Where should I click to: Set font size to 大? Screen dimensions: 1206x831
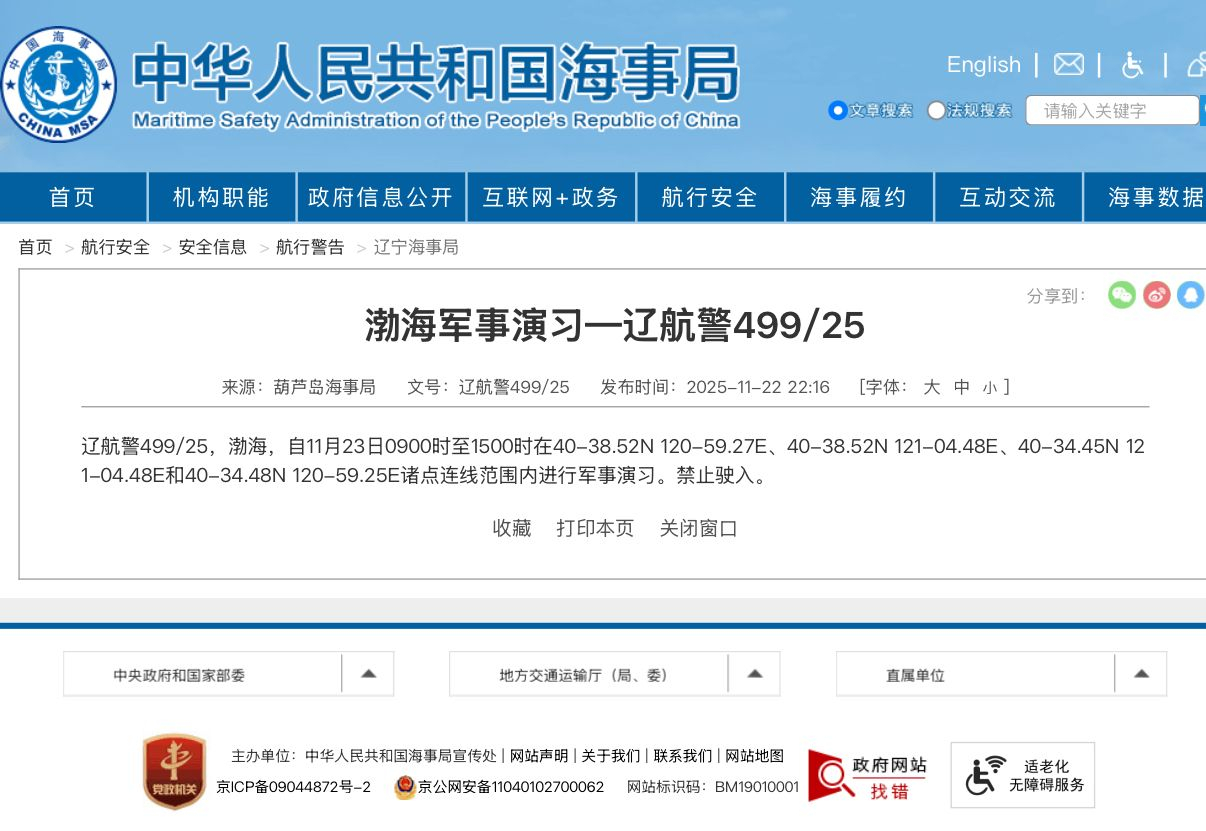tap(931, 387)
